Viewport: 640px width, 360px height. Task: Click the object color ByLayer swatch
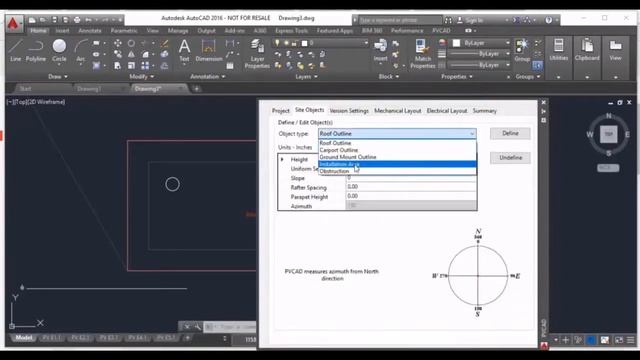pyautogui.click(x=456, y=43)
